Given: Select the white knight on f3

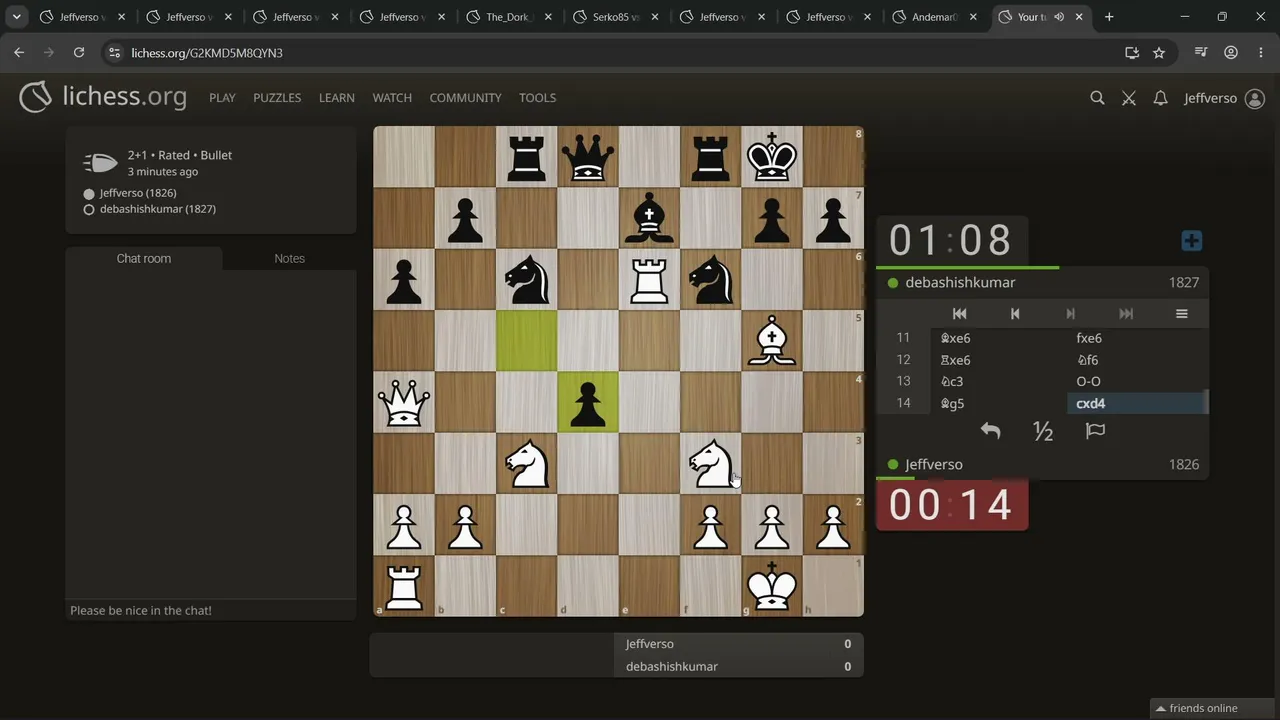Looking at the screenshot, I should point(711,463).
